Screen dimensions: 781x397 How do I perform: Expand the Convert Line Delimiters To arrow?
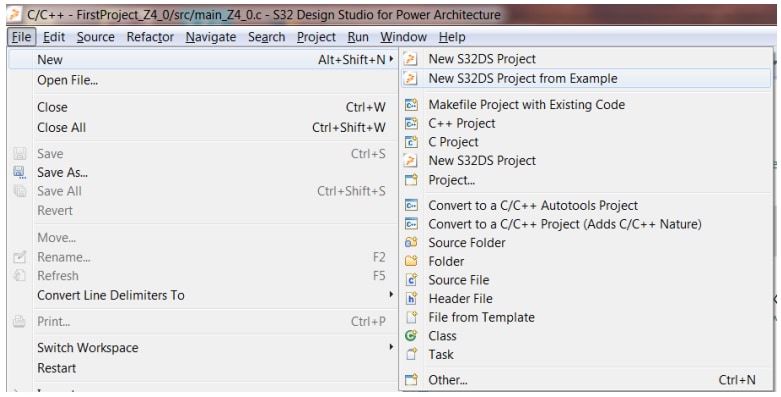point(391,295)
